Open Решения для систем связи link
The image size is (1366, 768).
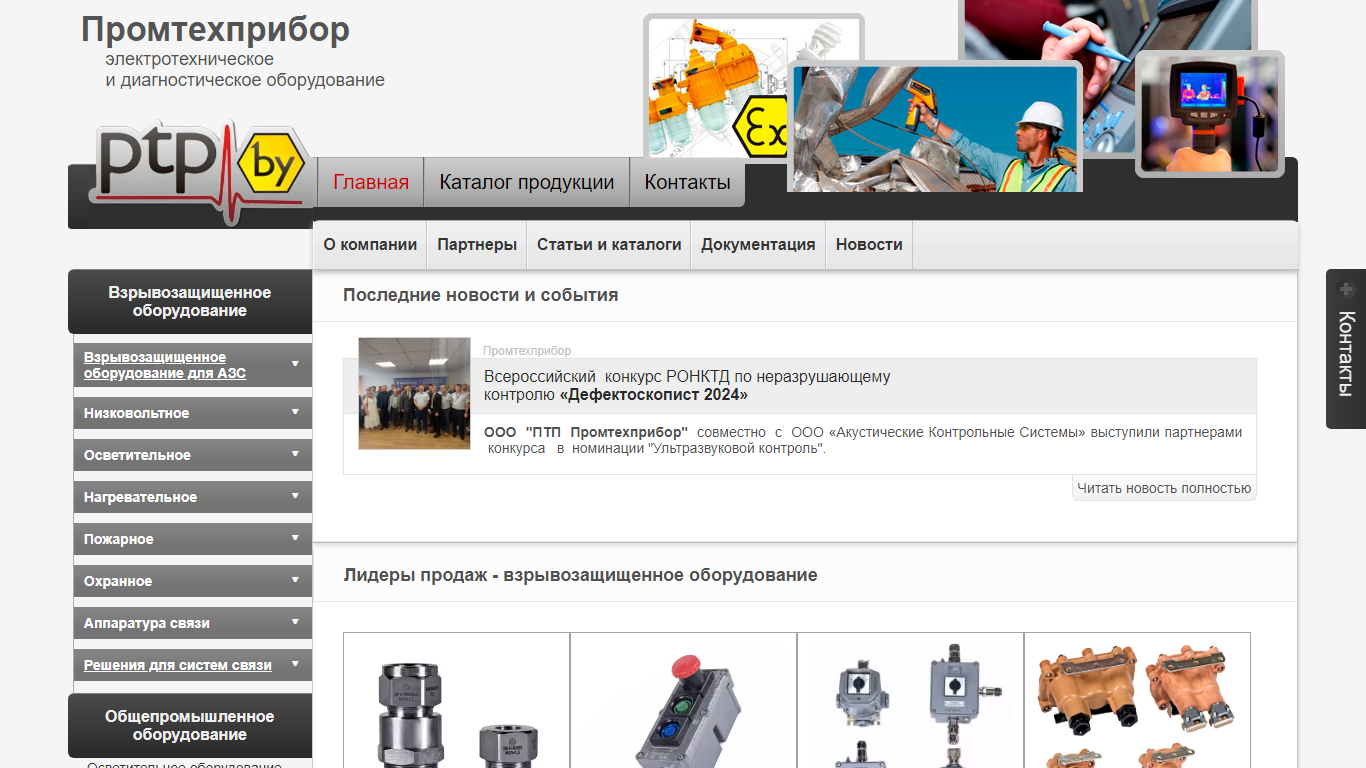coord(178,665)
